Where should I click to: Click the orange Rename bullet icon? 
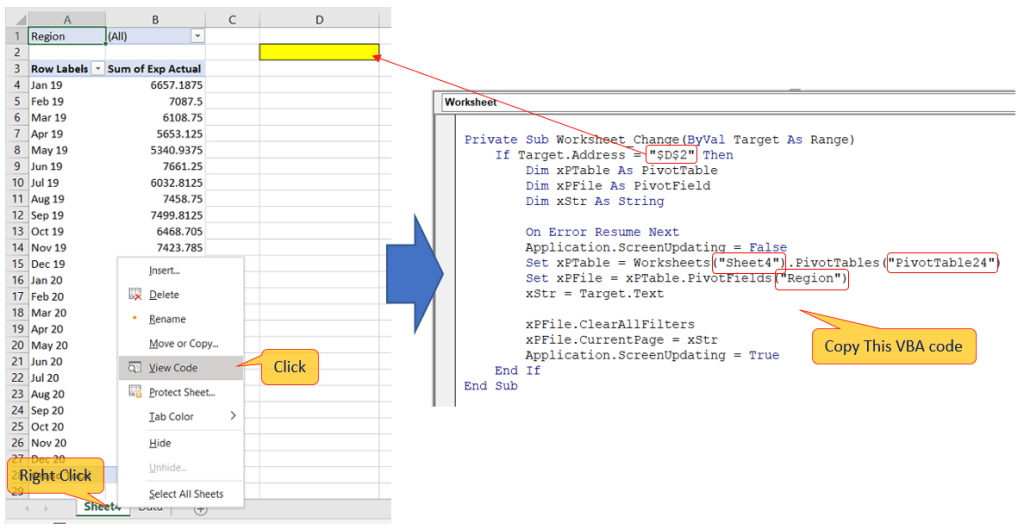134,319
